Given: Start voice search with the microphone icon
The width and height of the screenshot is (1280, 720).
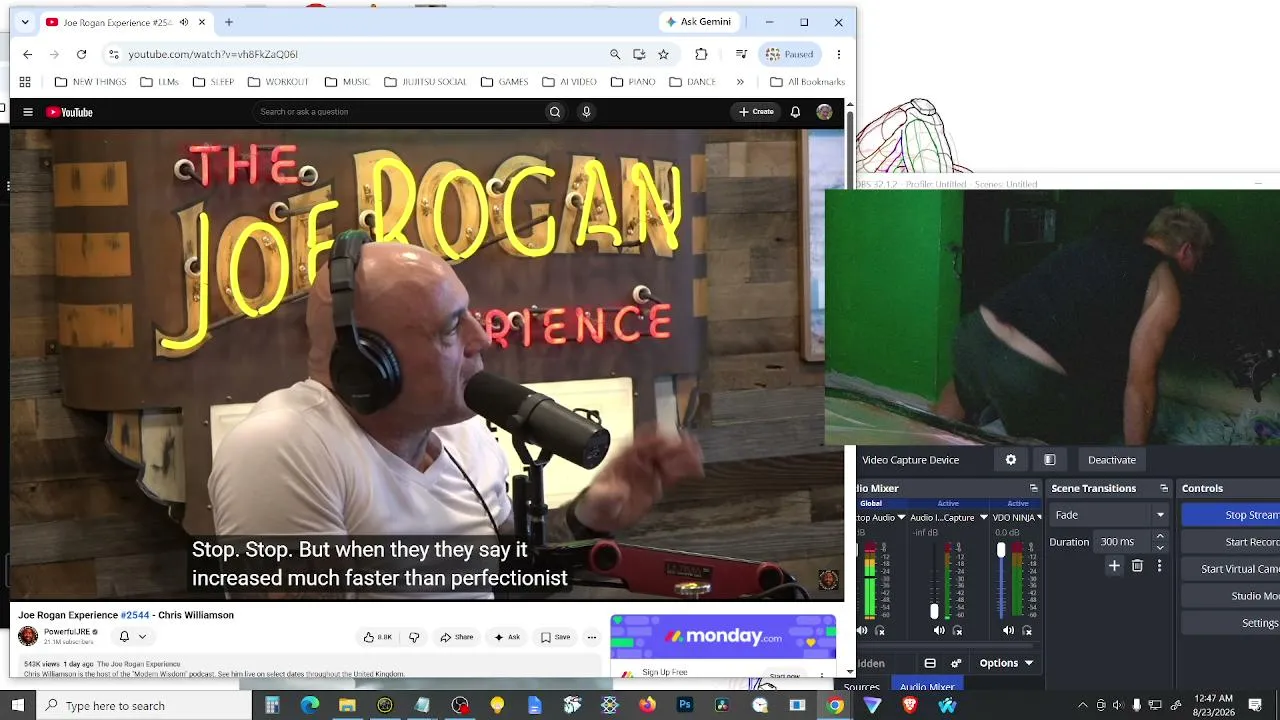Looking at the screenshot, I should point(587,112).
